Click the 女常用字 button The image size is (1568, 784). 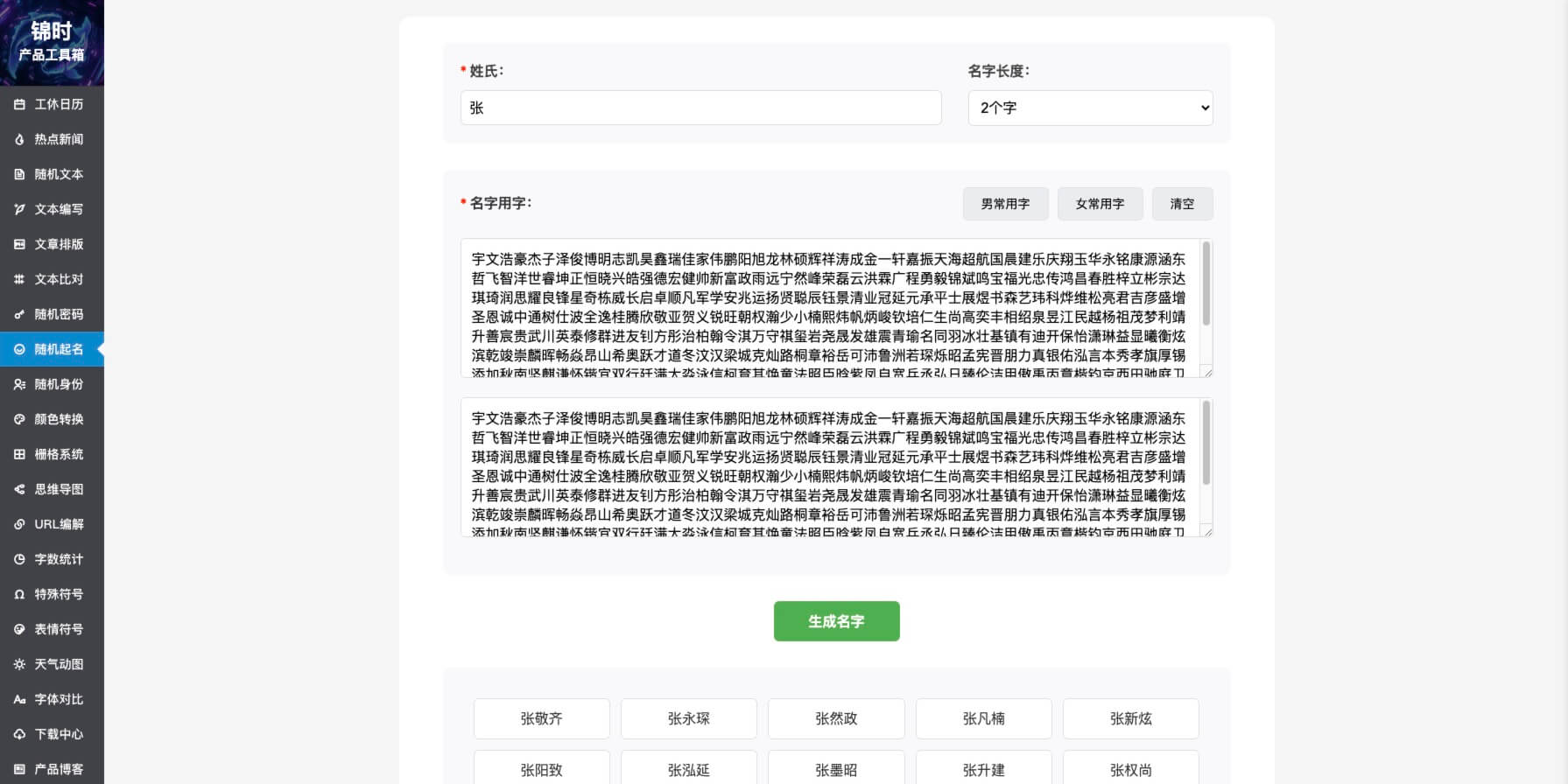[1100, 204]
